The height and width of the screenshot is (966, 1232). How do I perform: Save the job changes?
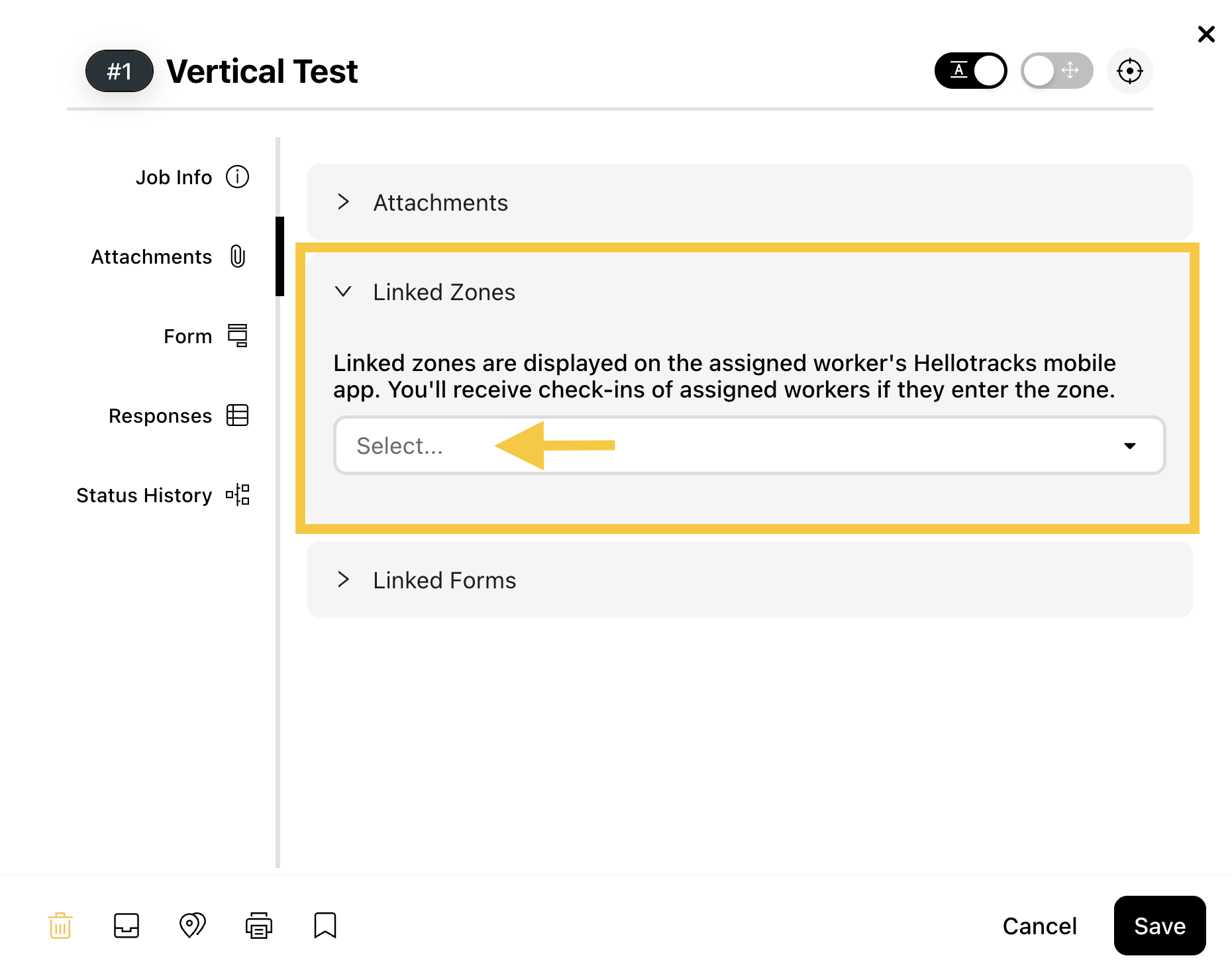click(x=1160, y=926)
